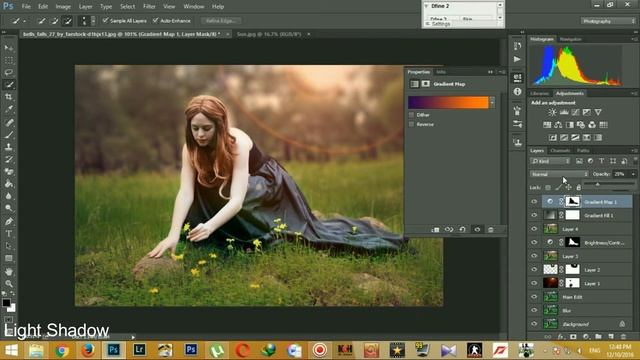Select the Pen tool

pos(9,222)
